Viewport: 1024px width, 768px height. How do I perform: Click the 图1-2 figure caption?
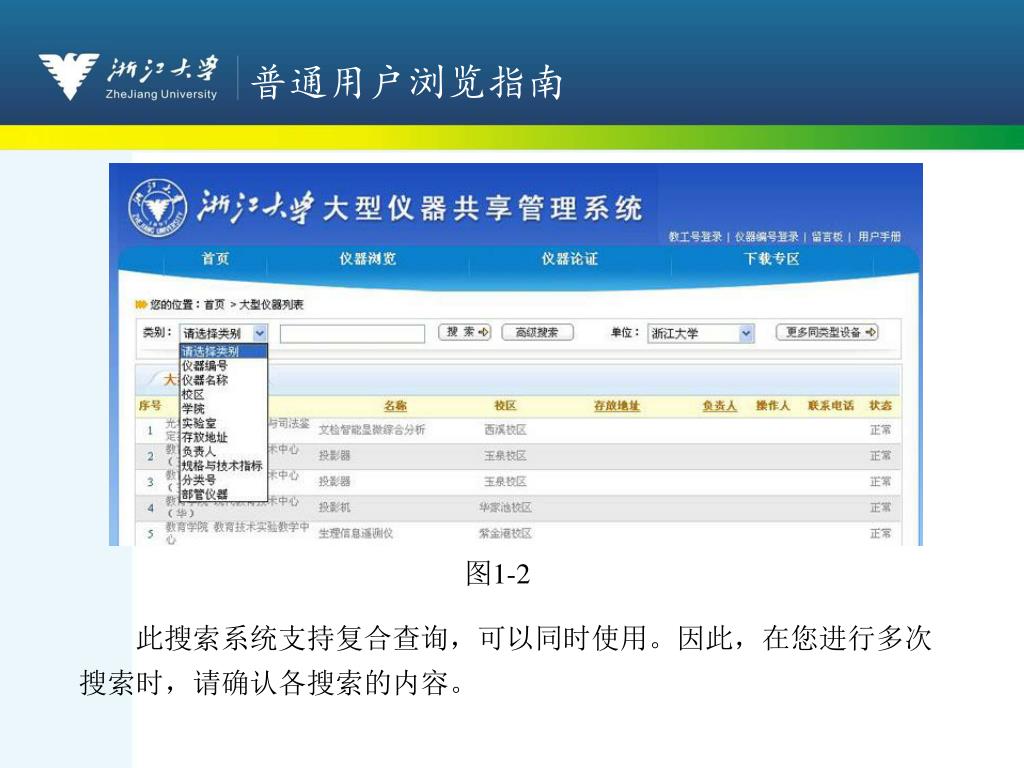(498, 574)
